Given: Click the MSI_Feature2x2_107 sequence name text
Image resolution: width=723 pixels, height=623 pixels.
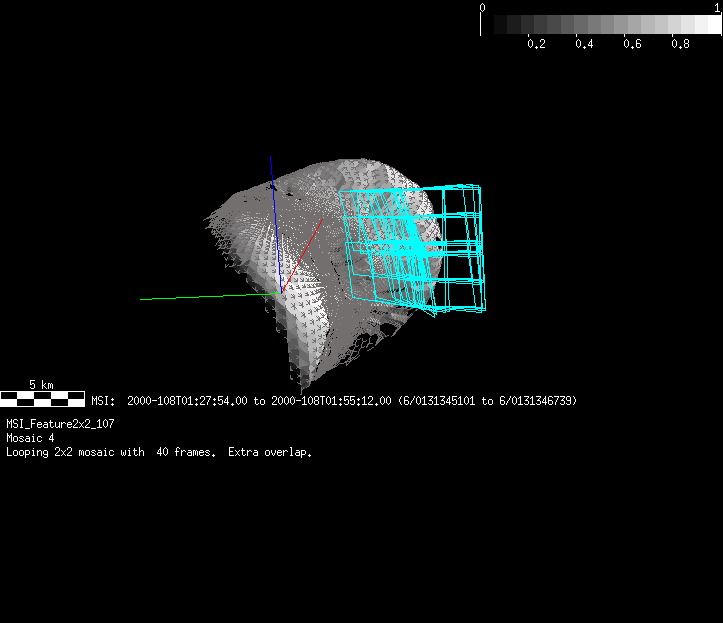Looking at the screenshot, I should (60, 423).
